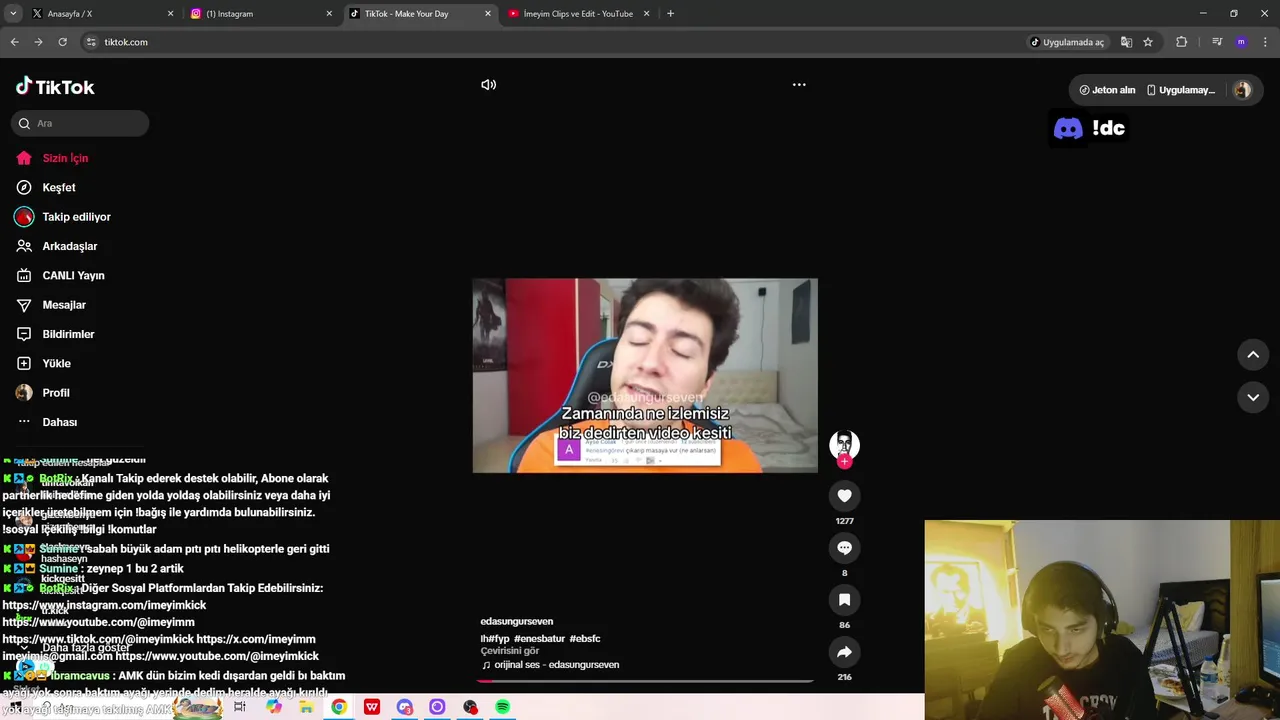Click the playing video to pause
The image size is (1280, 720).
click(645, 375)
